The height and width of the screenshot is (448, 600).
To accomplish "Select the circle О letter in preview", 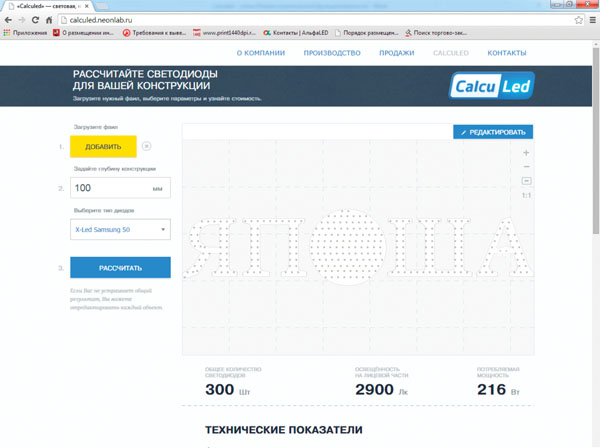I will 347,247.
